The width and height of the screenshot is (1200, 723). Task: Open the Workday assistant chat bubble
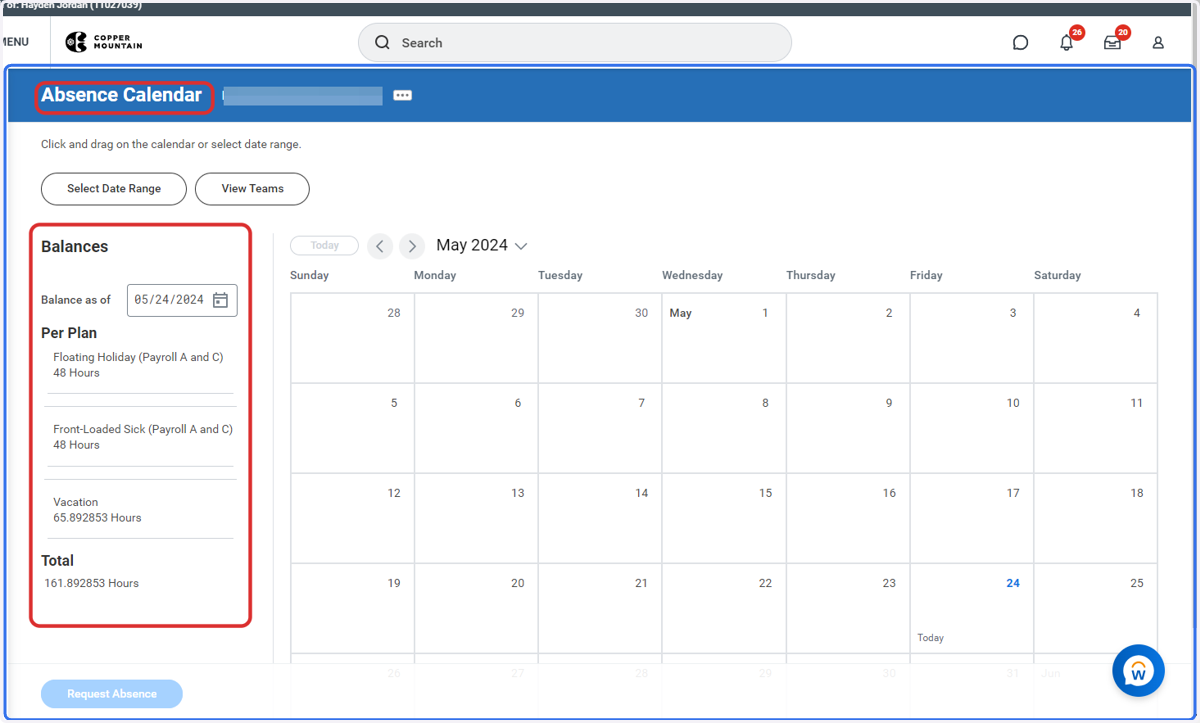click(1138, 671)
